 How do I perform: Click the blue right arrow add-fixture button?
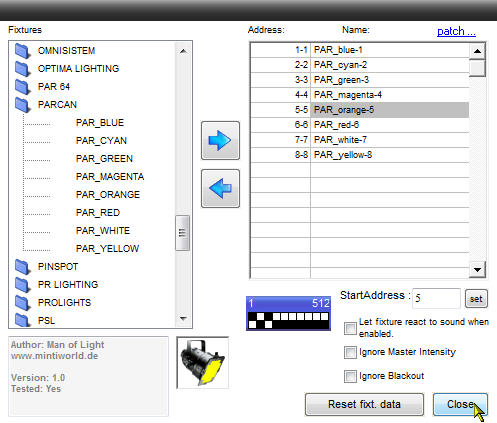click(x=220, y=140)
